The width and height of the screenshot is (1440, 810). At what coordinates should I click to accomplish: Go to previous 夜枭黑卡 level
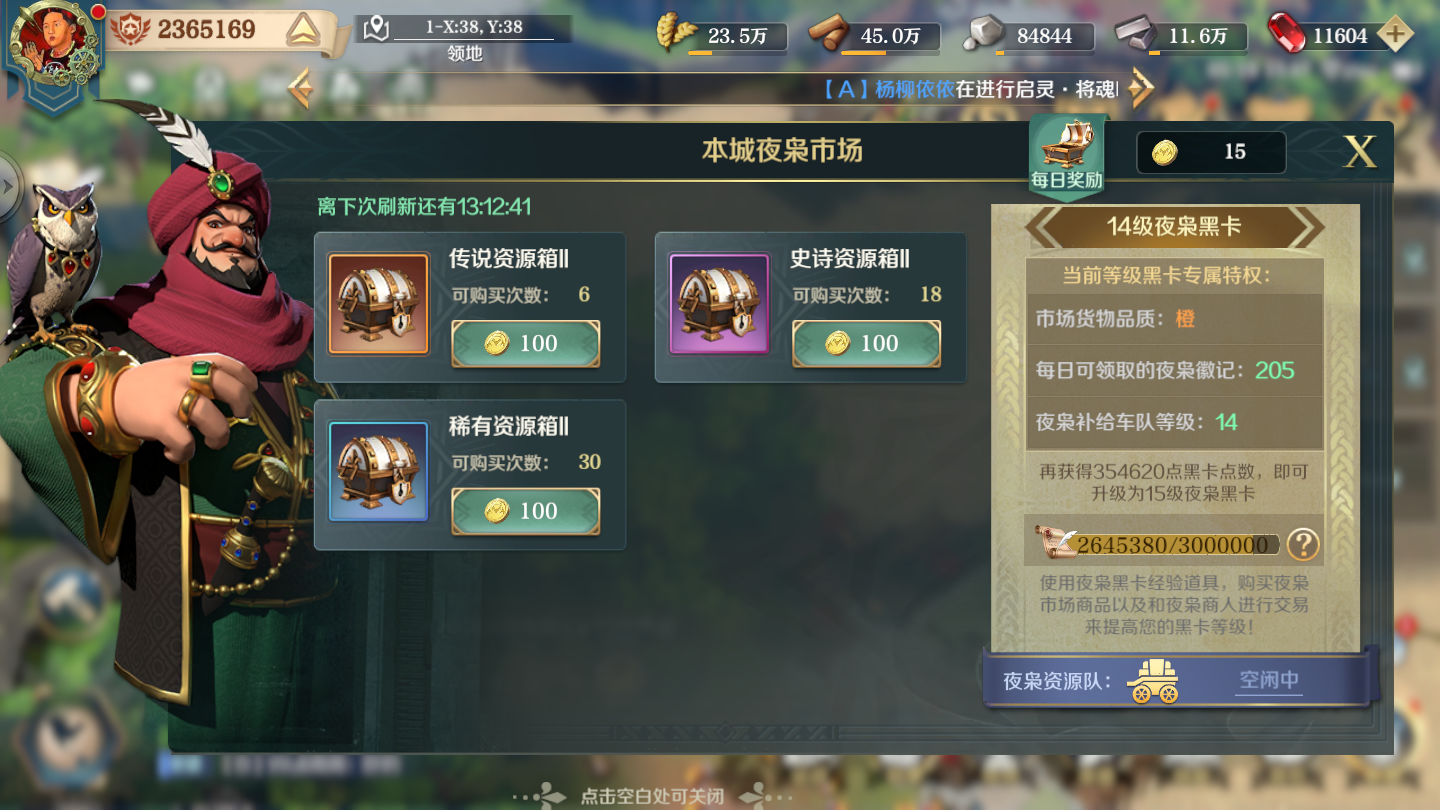pos(1049,227)
